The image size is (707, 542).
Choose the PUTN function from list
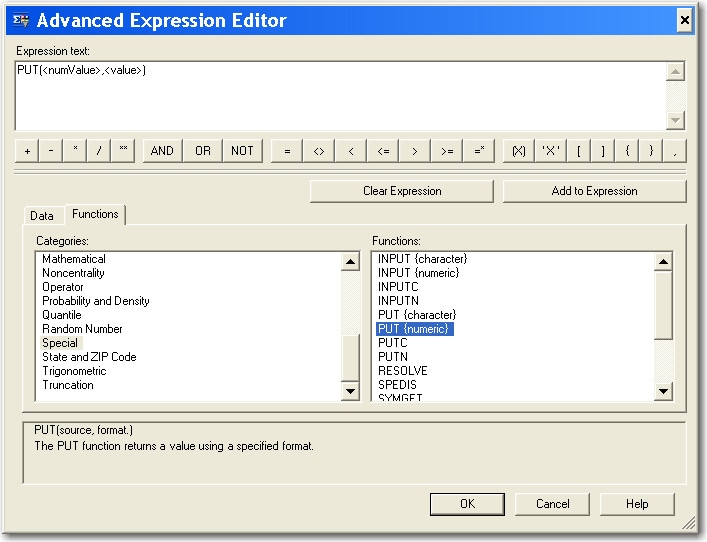pos(393,357)
